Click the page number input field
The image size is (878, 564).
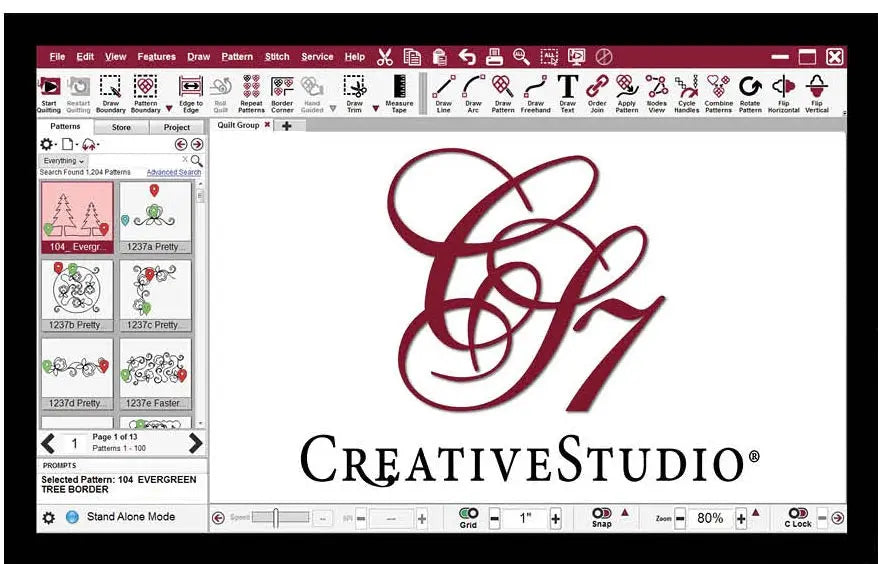[x=74, y=444]
